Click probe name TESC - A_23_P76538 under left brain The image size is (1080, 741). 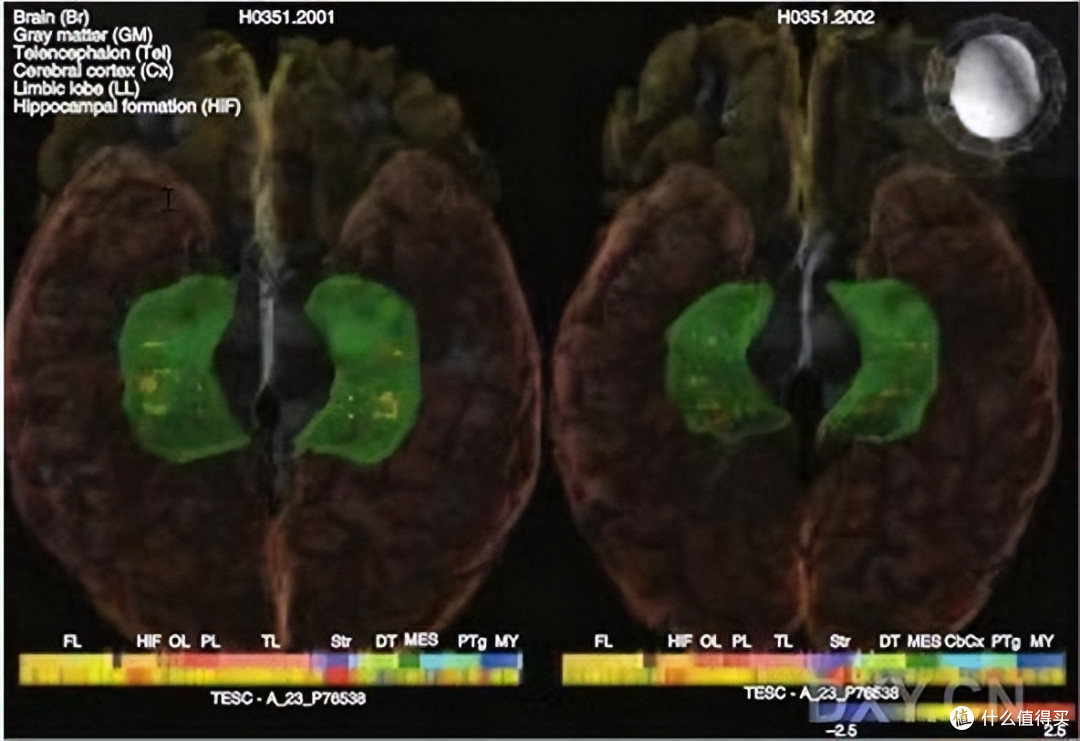[288, 698]
